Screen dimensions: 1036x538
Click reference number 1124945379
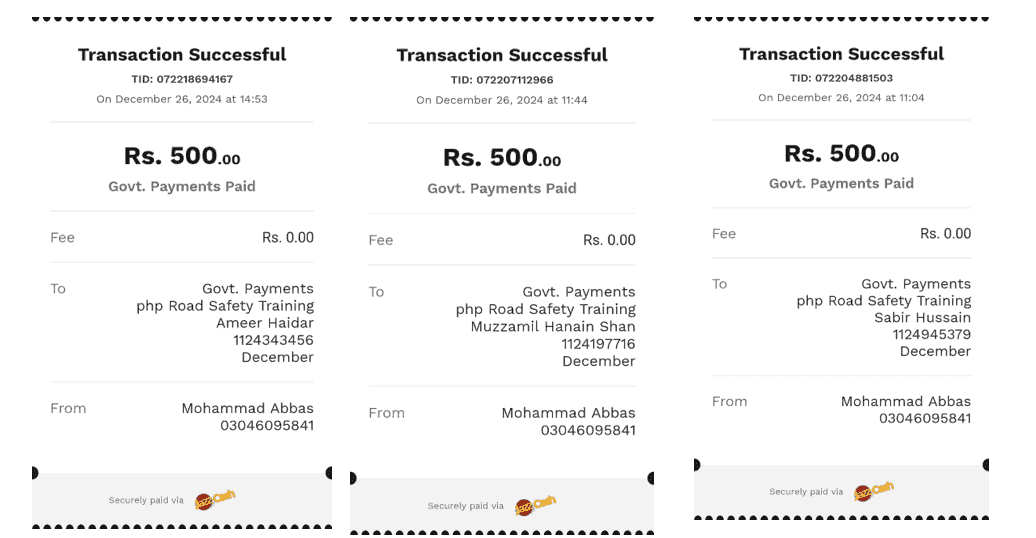point(932,335)
